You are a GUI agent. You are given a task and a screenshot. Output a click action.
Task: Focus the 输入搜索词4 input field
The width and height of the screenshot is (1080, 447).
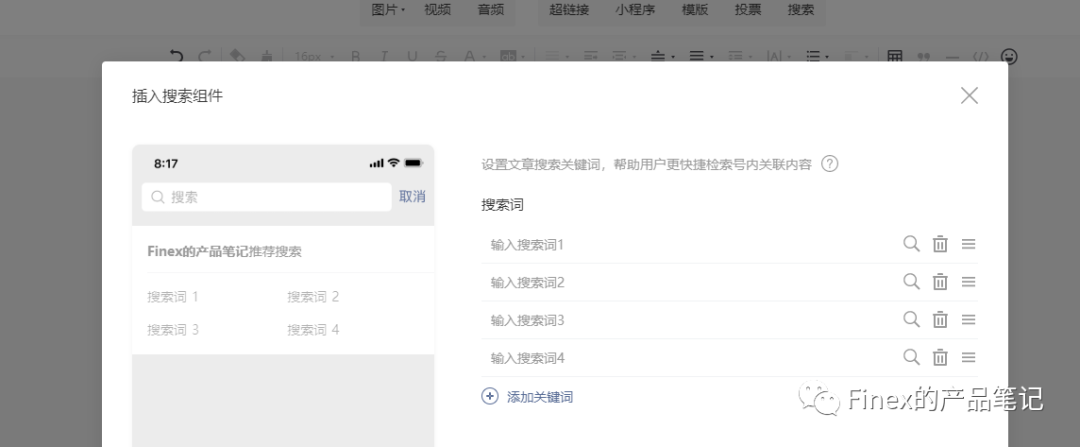click(x=689, y=358)
